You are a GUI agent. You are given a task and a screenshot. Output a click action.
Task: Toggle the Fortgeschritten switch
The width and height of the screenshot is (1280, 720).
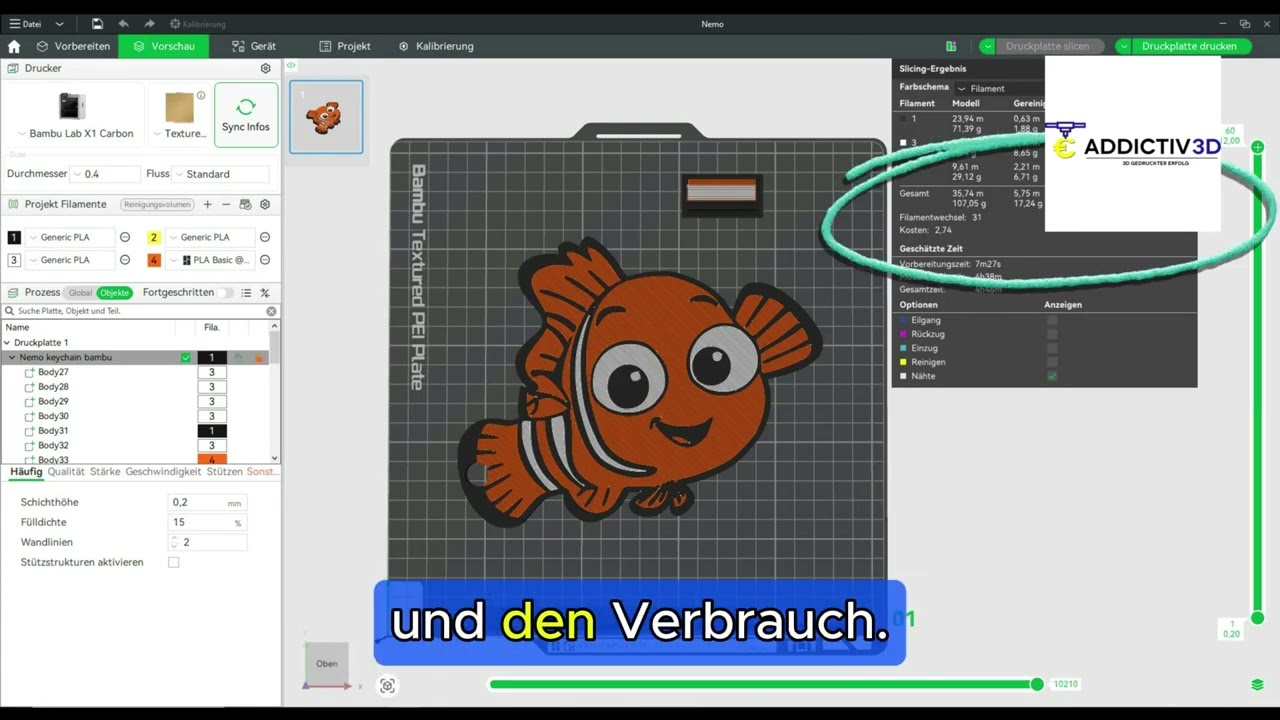click(x=228, y=293)
